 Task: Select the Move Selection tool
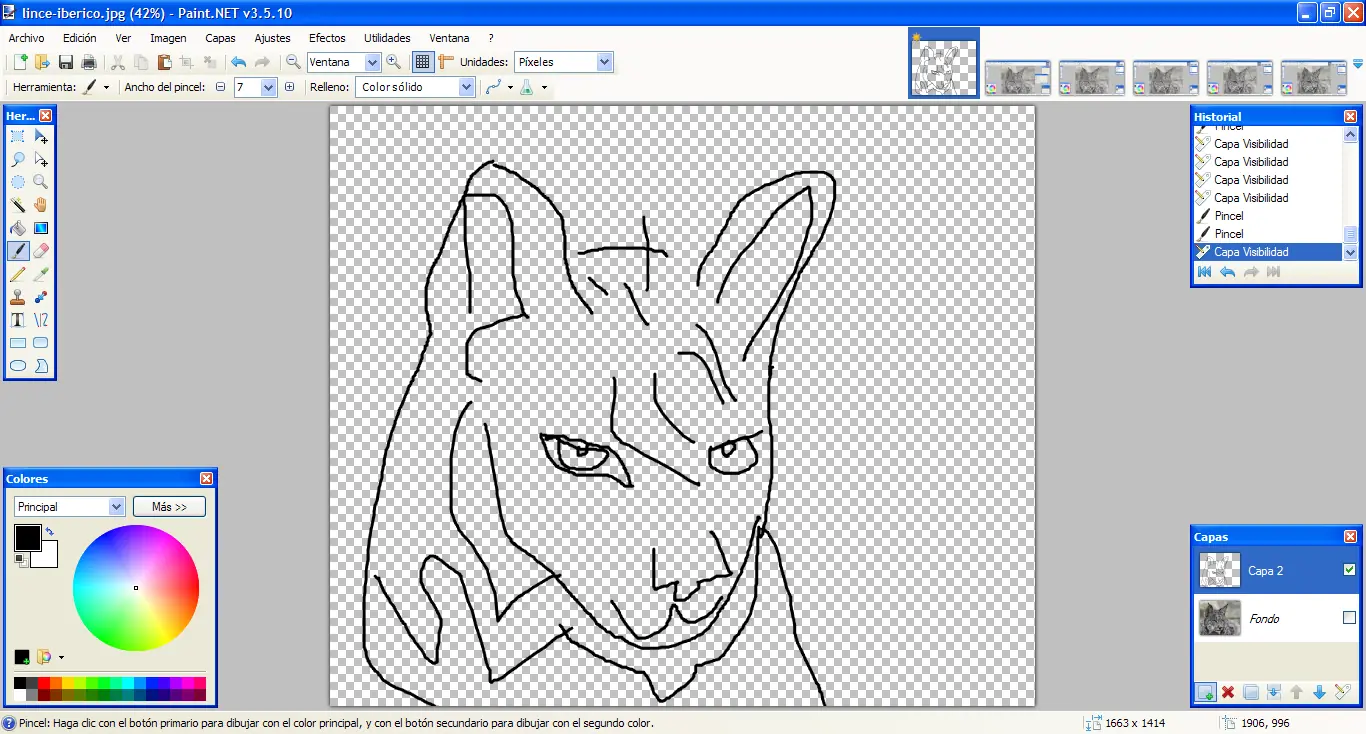(41, 160)
